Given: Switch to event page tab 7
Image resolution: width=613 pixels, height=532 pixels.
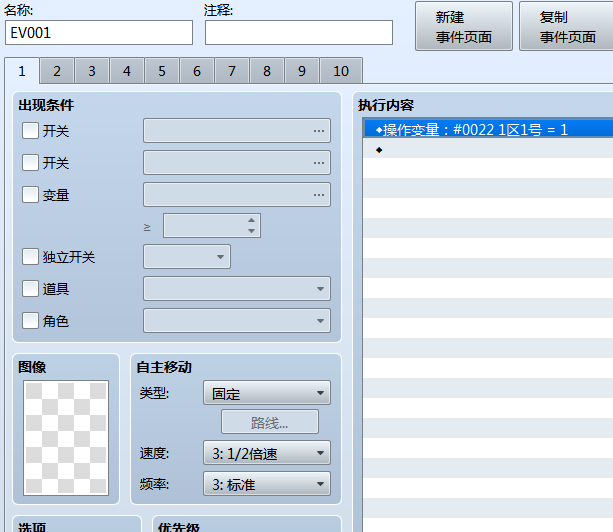Looking at the screenshot, I should point(232,71).
